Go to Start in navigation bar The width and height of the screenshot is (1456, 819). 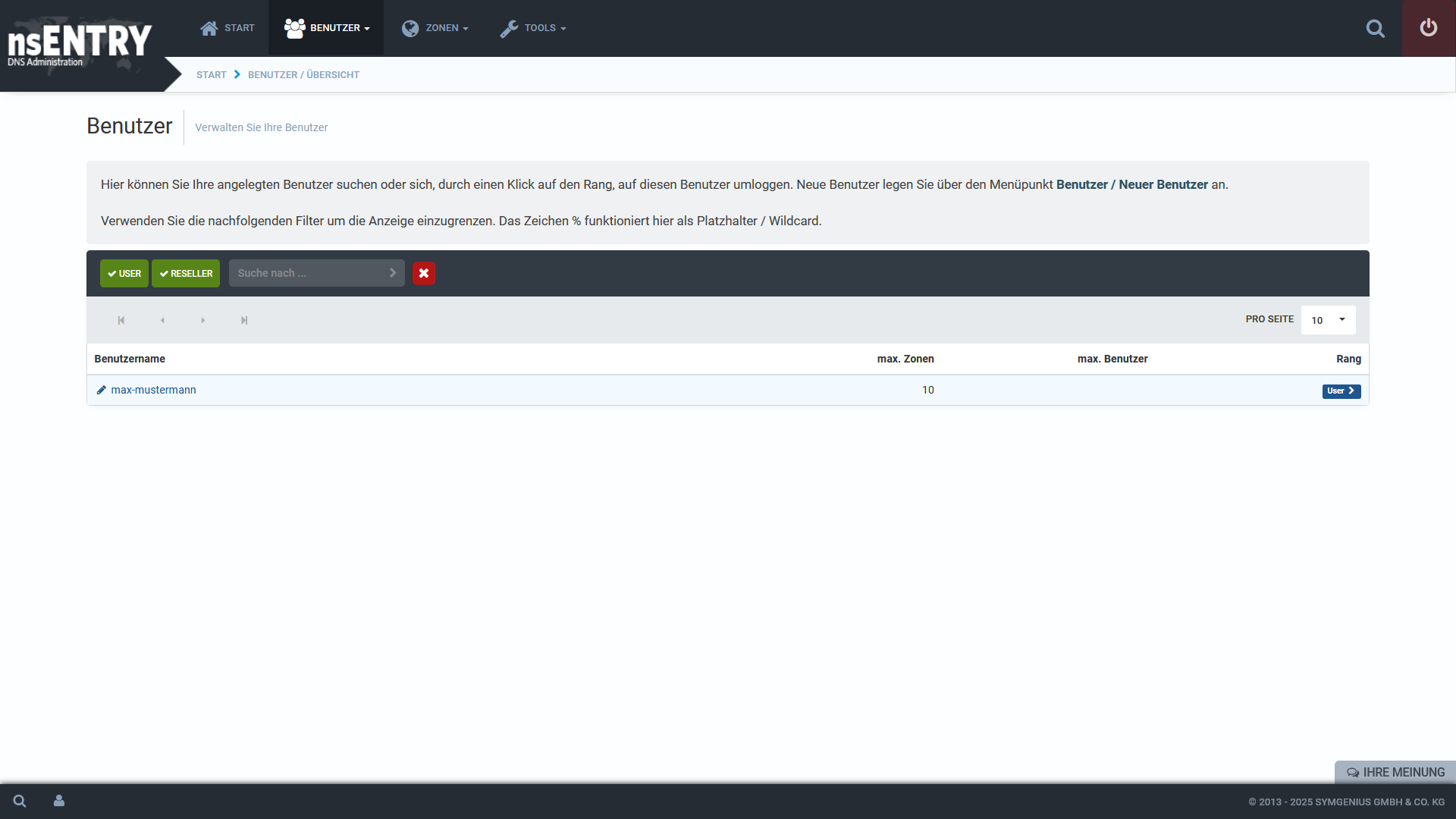[227, 28]
